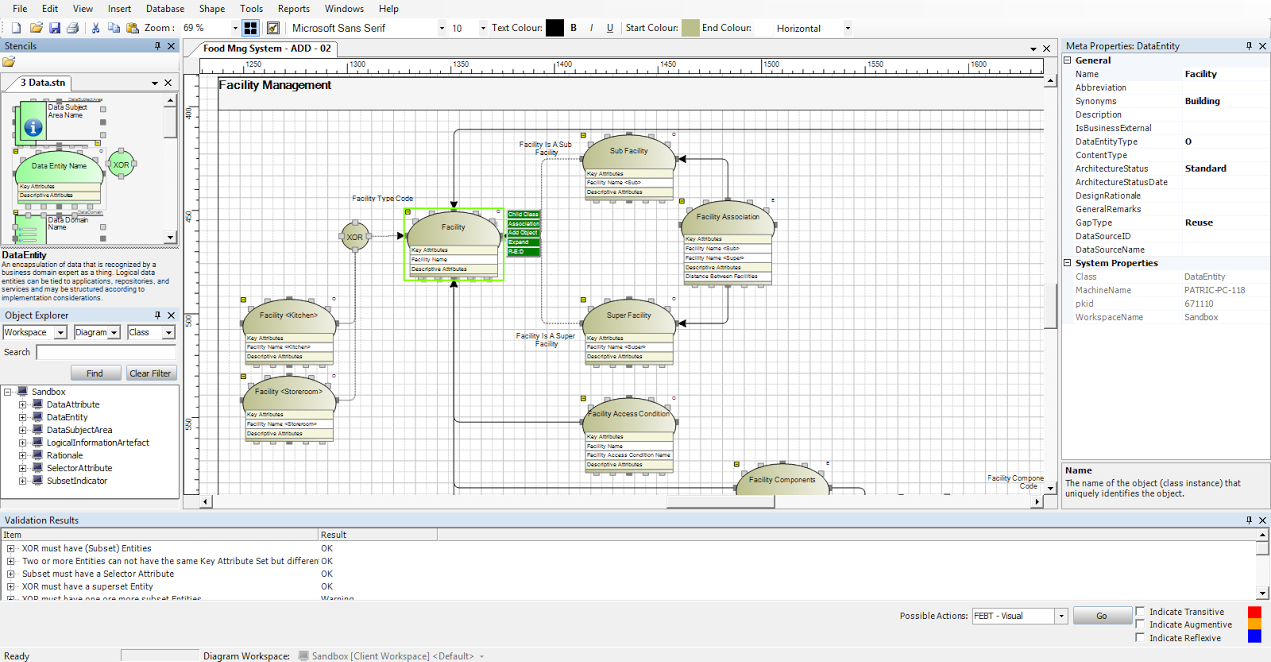Open the Shape menu
The image size is (1271, 662).
(x=212, y=8)
